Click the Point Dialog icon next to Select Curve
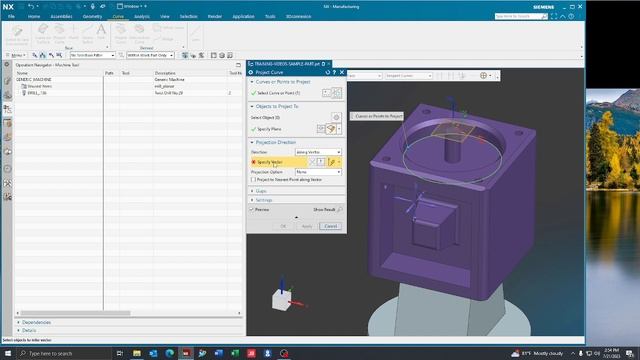This screenshot has height=360, width=640. point(326,93)
